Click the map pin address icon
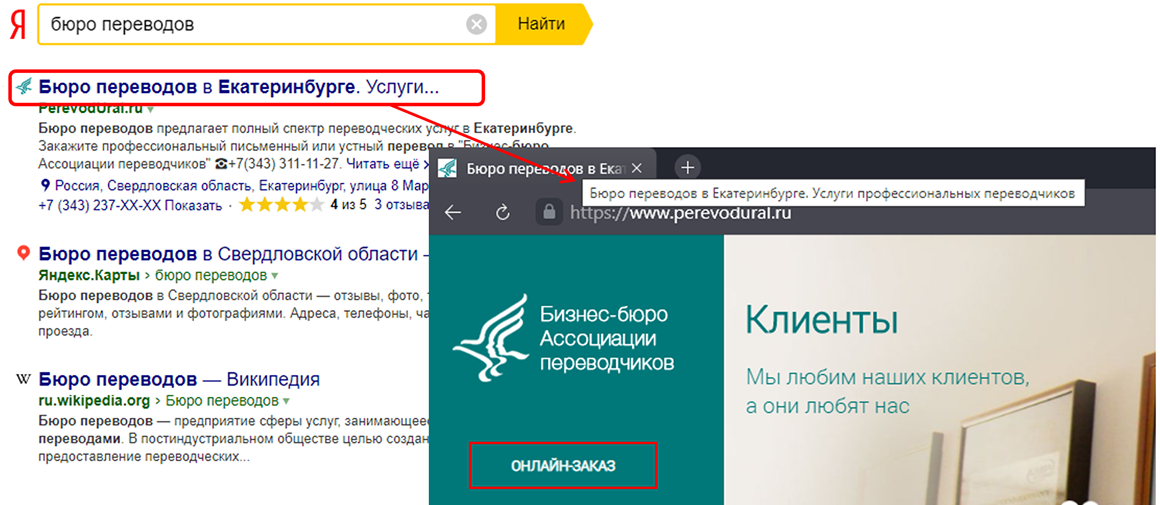The image size is (1160, 505). (45, 186)
